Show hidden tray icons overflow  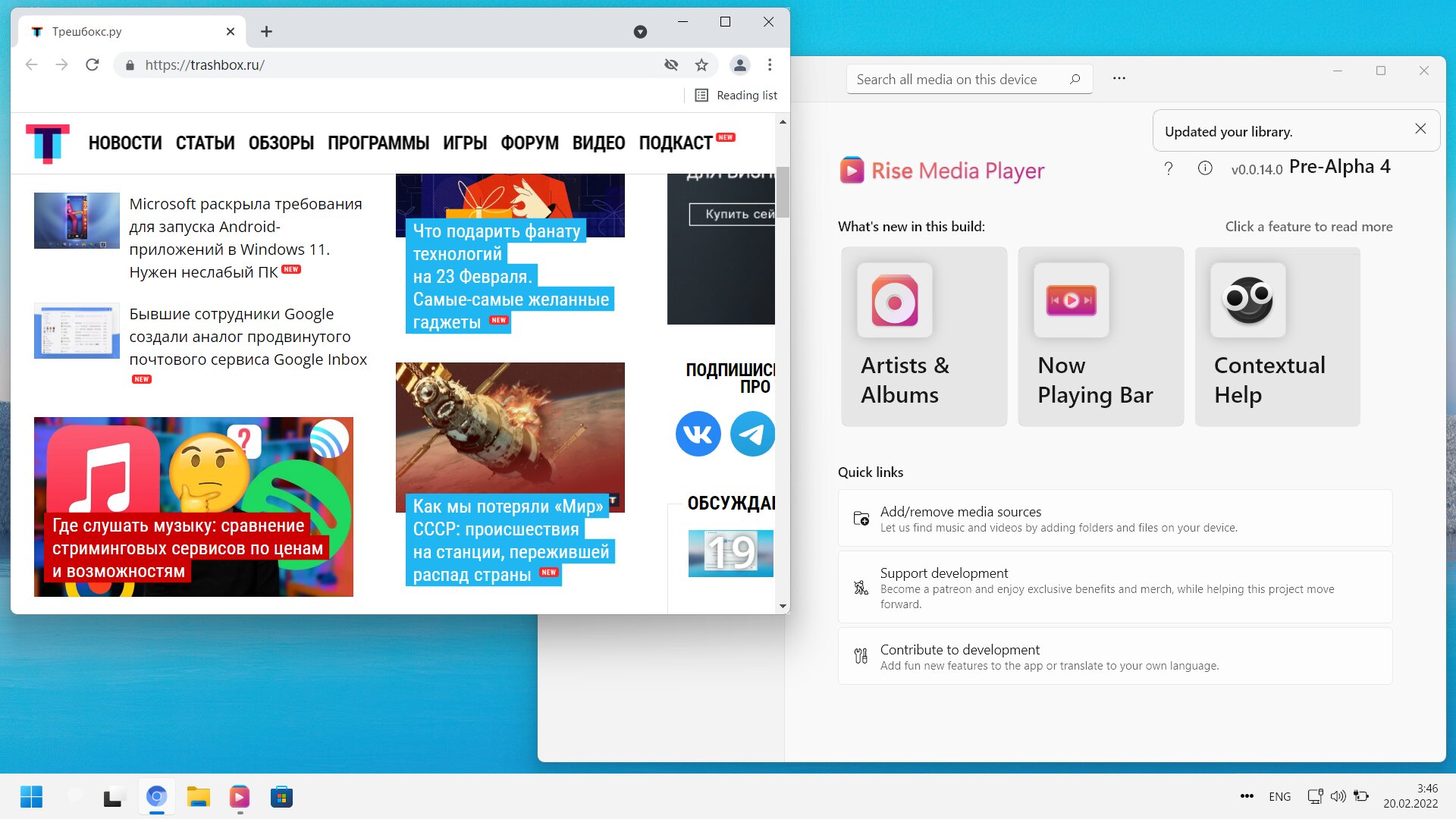tap(1247, 796)
